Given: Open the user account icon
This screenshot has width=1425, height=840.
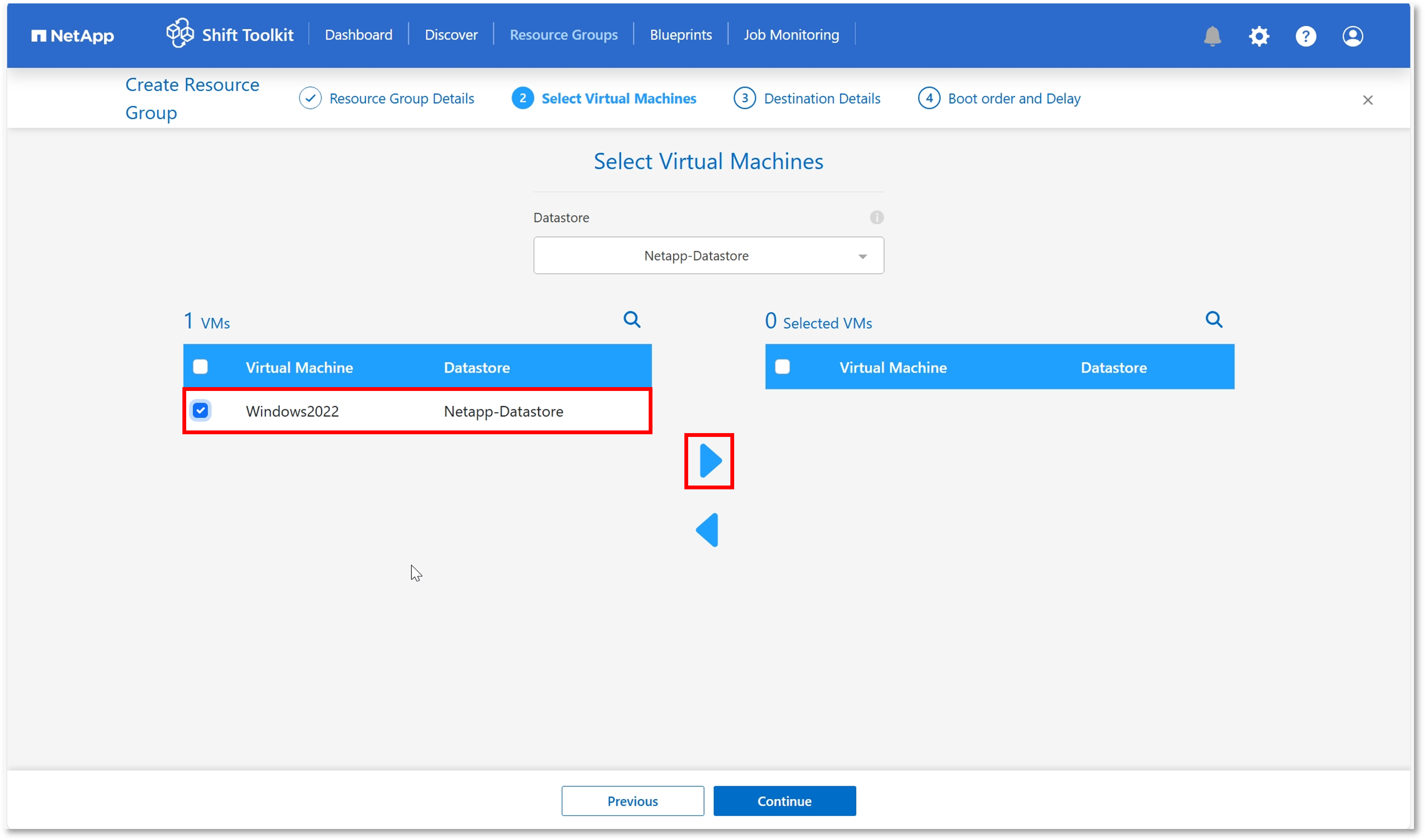Looking at the screenshot, I should (1352, 36).
